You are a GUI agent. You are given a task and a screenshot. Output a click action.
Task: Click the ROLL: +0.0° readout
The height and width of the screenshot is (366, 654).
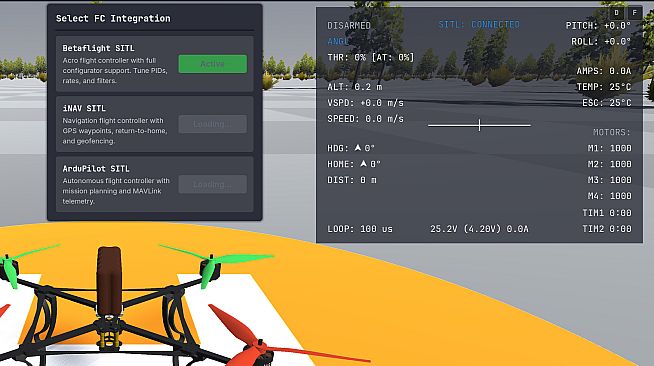point(601,41)
